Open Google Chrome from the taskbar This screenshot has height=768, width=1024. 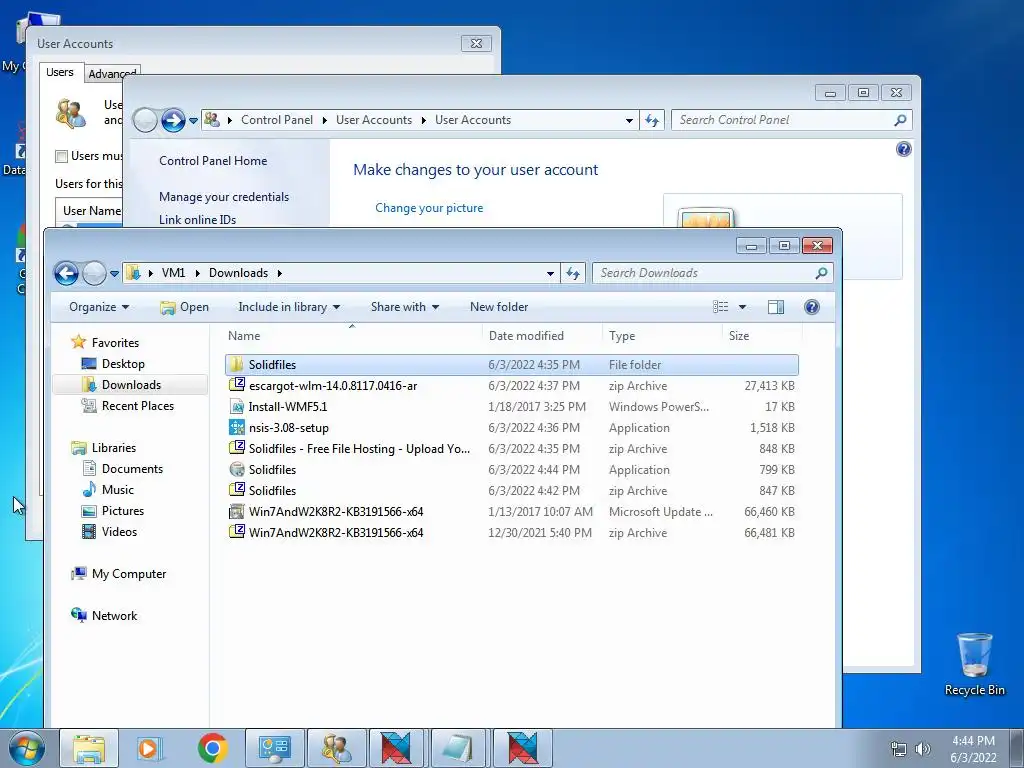212,748
